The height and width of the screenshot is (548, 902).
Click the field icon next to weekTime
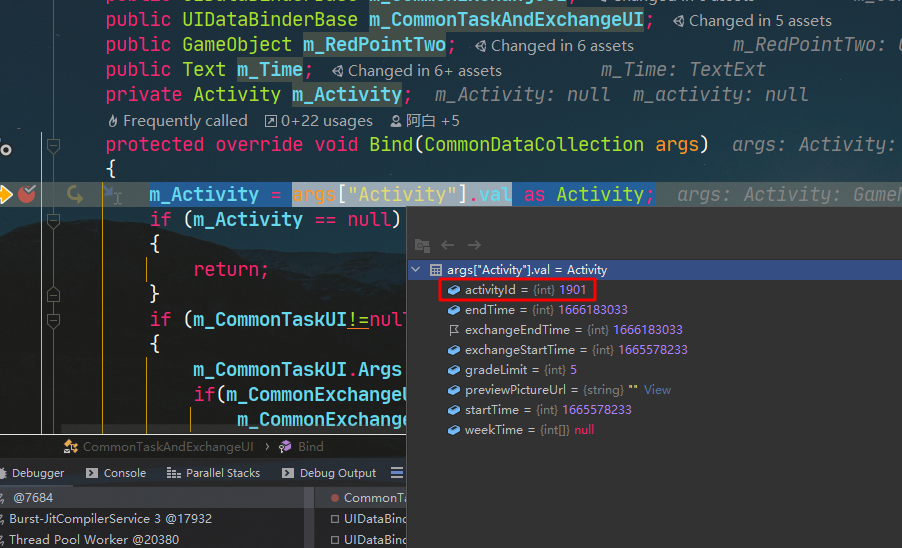click(454, 430)
